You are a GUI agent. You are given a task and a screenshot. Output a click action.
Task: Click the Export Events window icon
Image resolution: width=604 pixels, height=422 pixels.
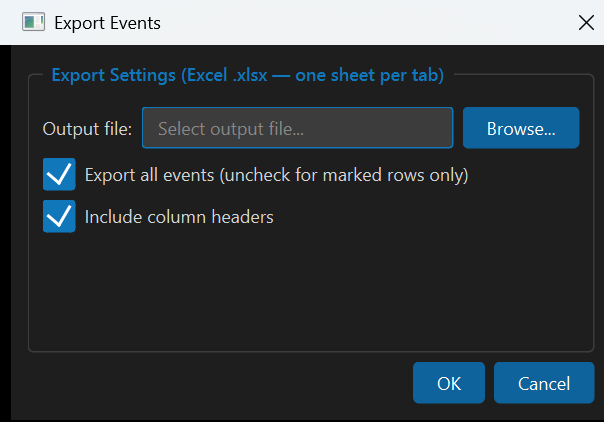coord(34,22)
